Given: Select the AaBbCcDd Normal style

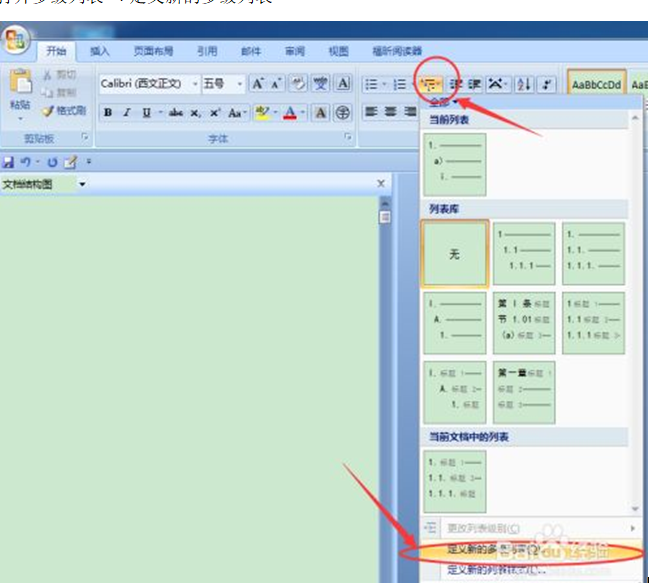Looking at the screenshot, I should click(596, 85).
